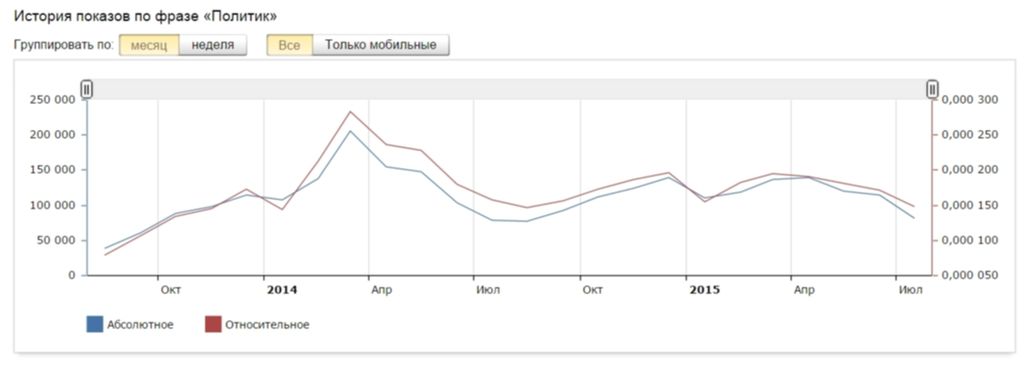
Task: Show Только мобильные impressions
Action: click(381, 45)
